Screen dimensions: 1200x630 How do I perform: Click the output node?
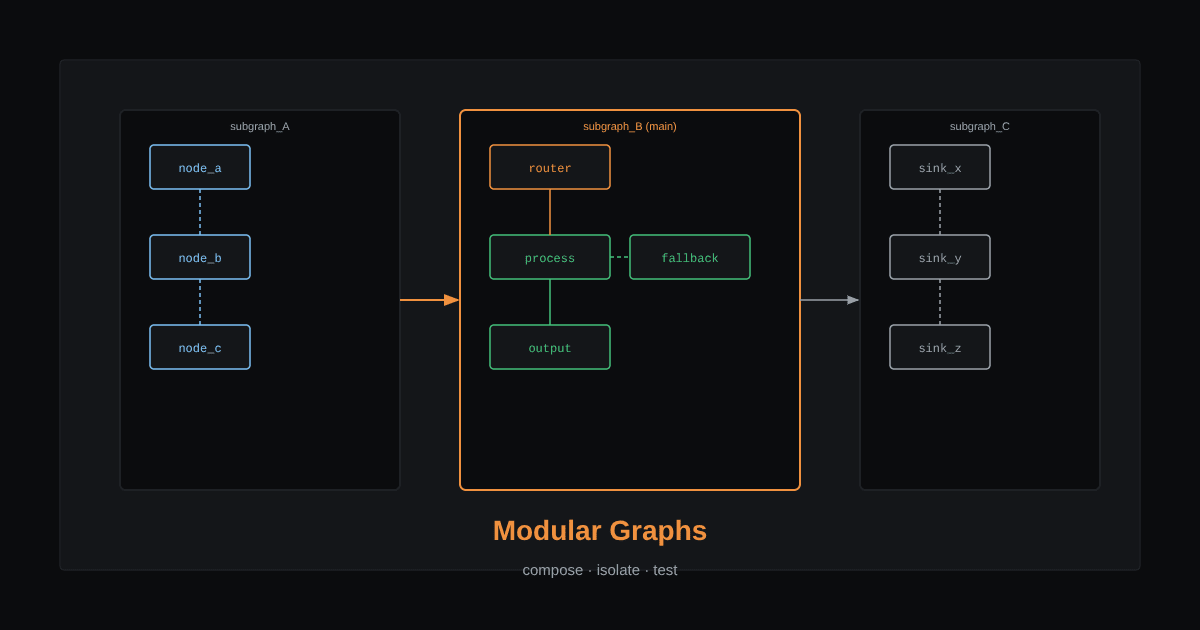[550, 347]
